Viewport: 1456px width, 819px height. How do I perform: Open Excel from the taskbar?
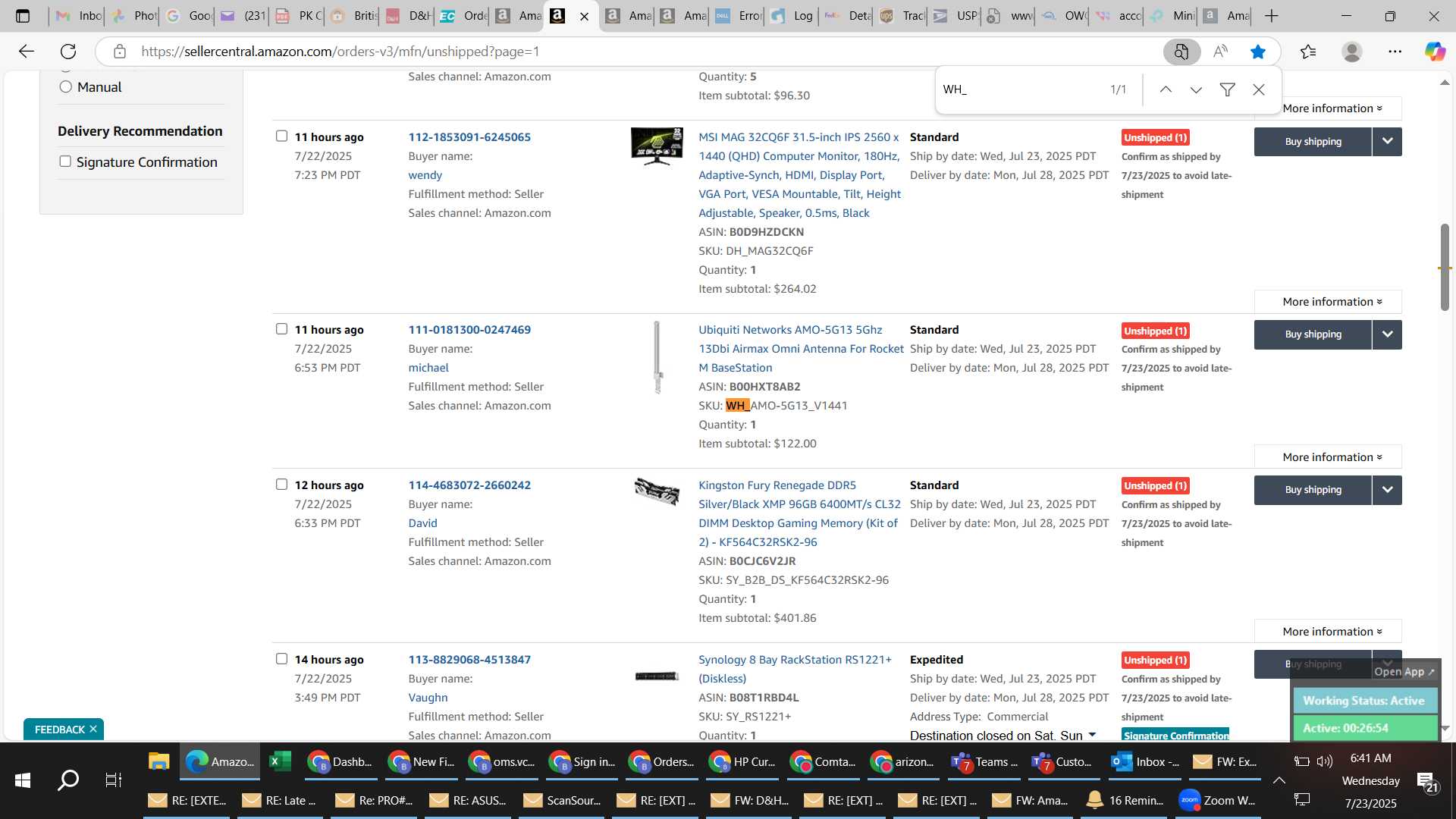point(280,761)
